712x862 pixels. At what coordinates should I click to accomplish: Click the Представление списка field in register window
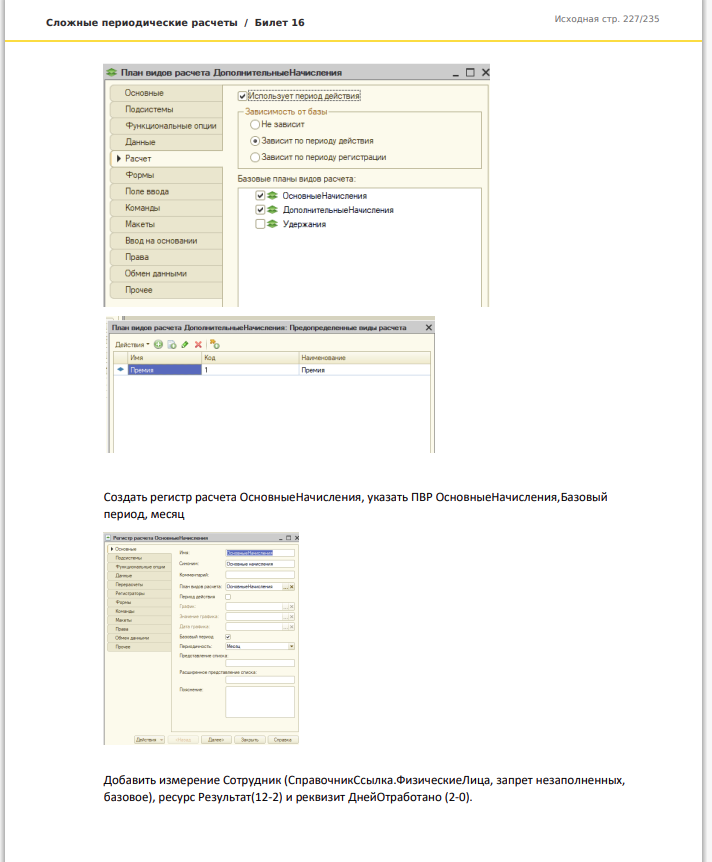coord(260,664)
